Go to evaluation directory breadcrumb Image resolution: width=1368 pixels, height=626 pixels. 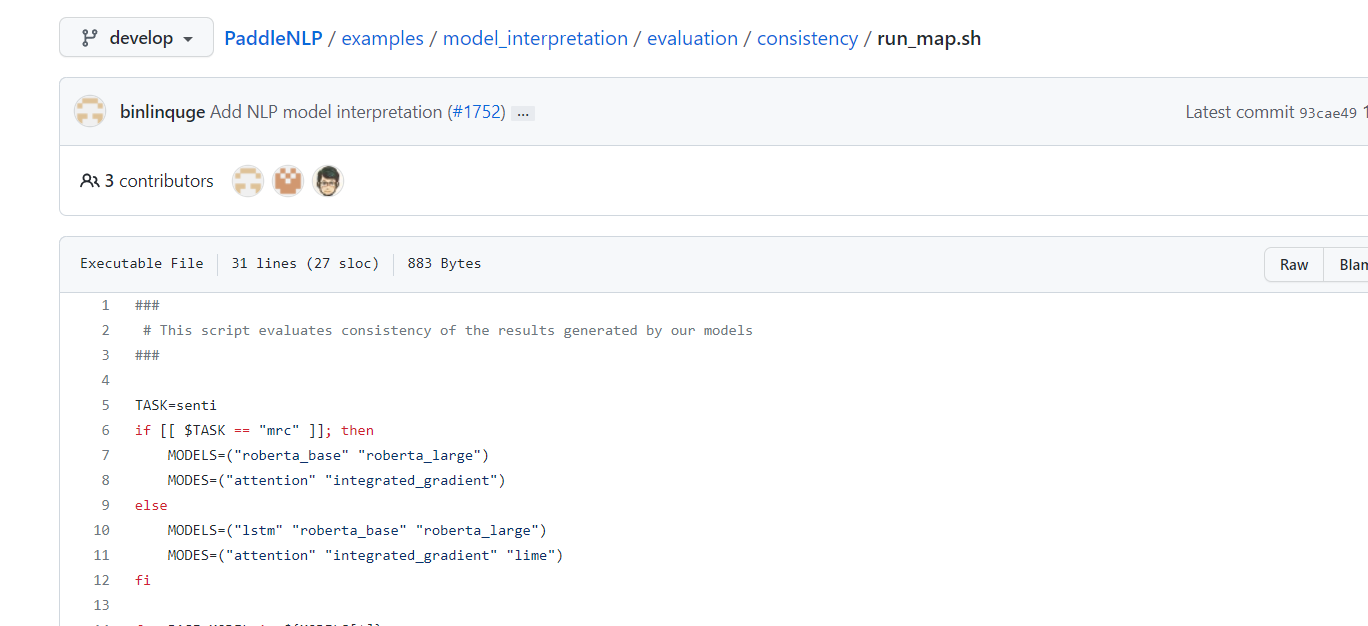(x=692, y=38)
